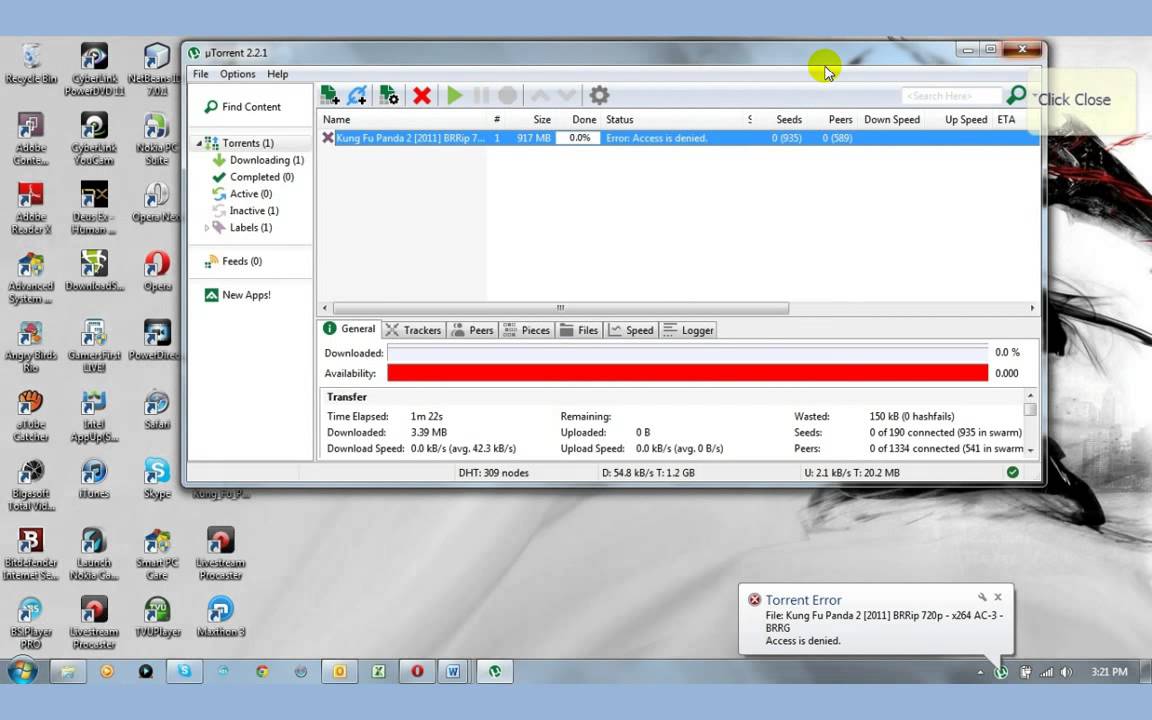Screen dimensions: 1152x720
Task: Click the Chrome icon in the taskbar
Action: coord(262,672)
